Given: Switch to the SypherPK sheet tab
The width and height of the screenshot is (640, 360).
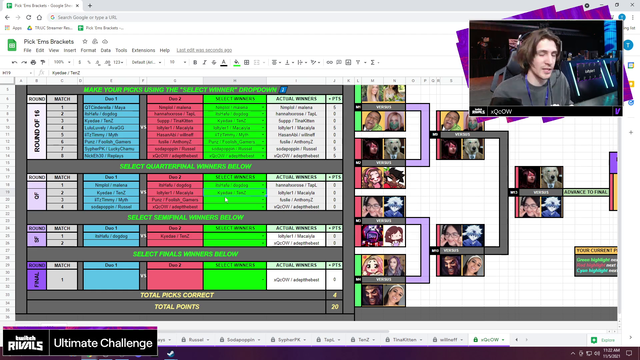Looking at the screenshot, I should click(289, 340).
